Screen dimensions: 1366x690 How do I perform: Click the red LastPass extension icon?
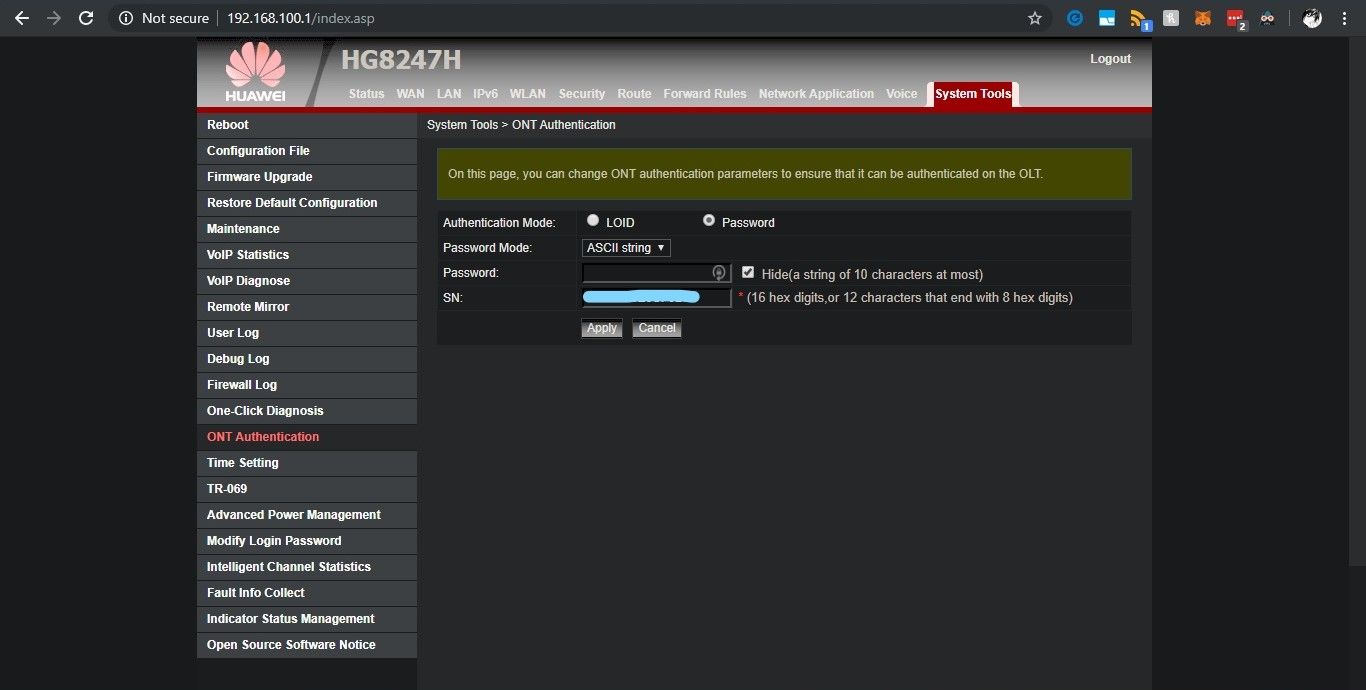point(1235,18)
